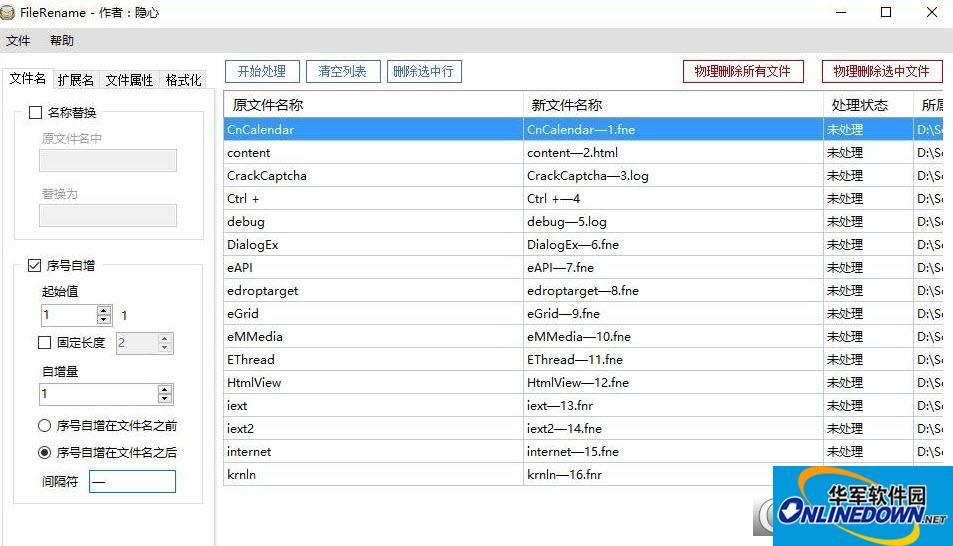Open the 文件 menu

(18, 41)
